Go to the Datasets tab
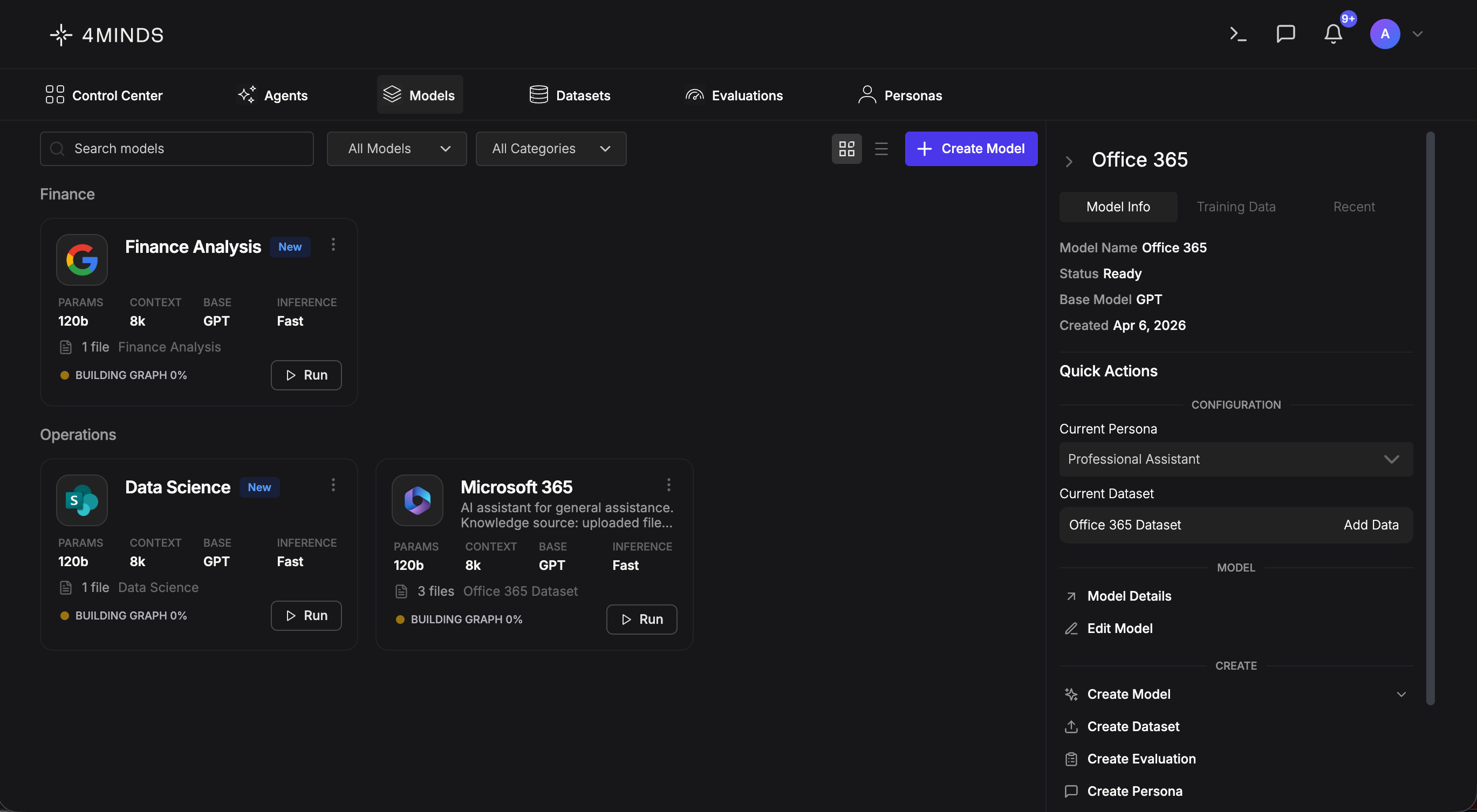Image resolution: width=1477 pixels, height=812 pixels. coord(570,95)
